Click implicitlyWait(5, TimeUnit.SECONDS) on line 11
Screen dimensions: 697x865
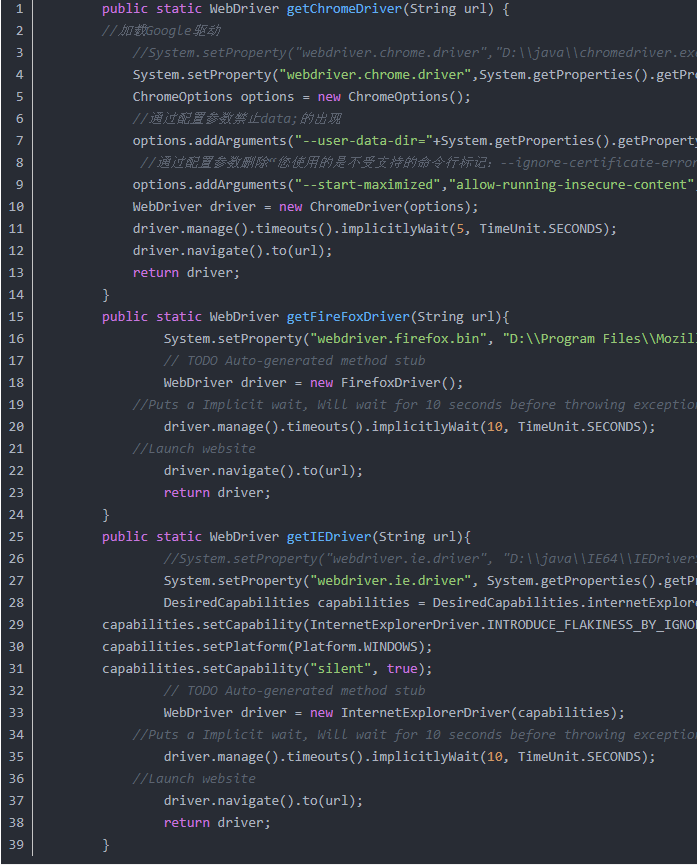coord(475,228)
